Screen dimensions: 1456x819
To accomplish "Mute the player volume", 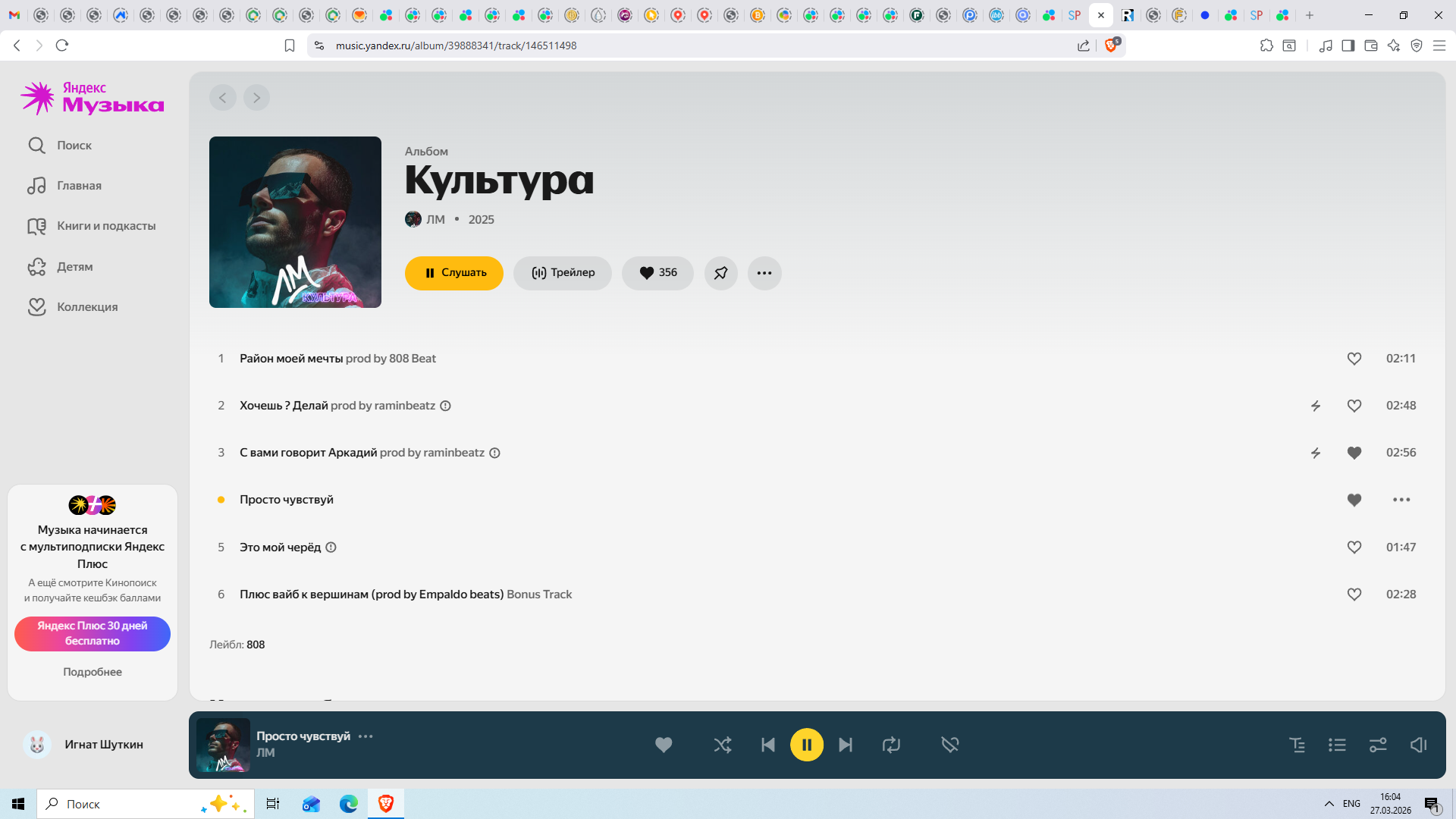I will click(x=1418, y=745).
